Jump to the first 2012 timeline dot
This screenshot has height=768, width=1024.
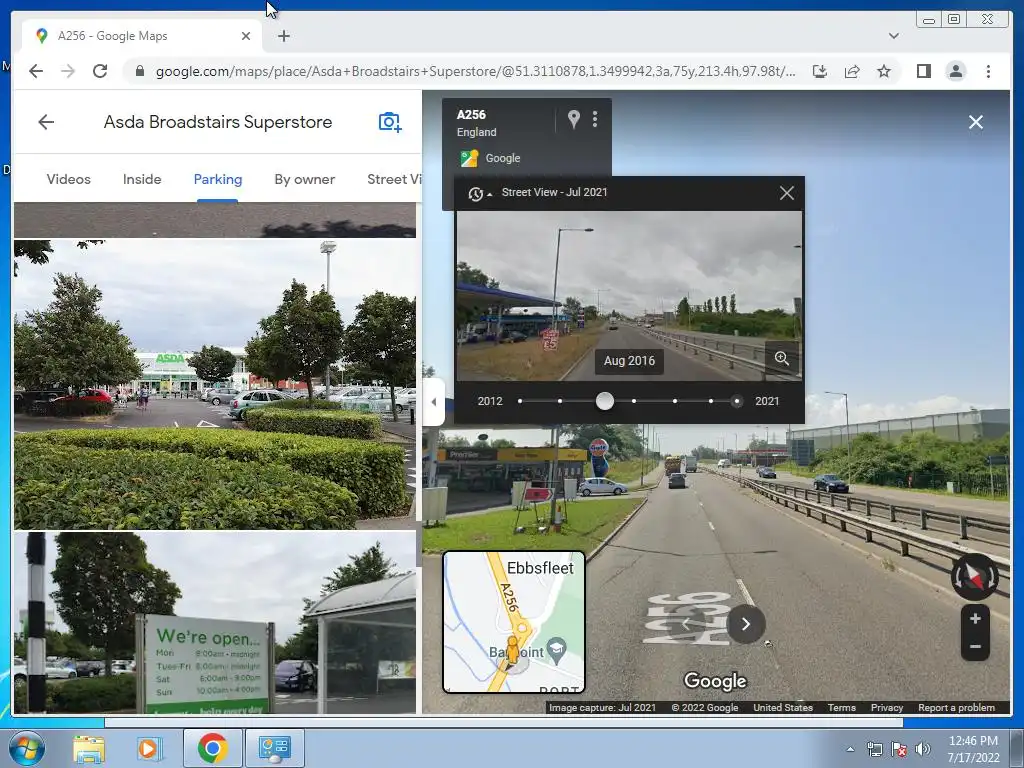[520, 401]
